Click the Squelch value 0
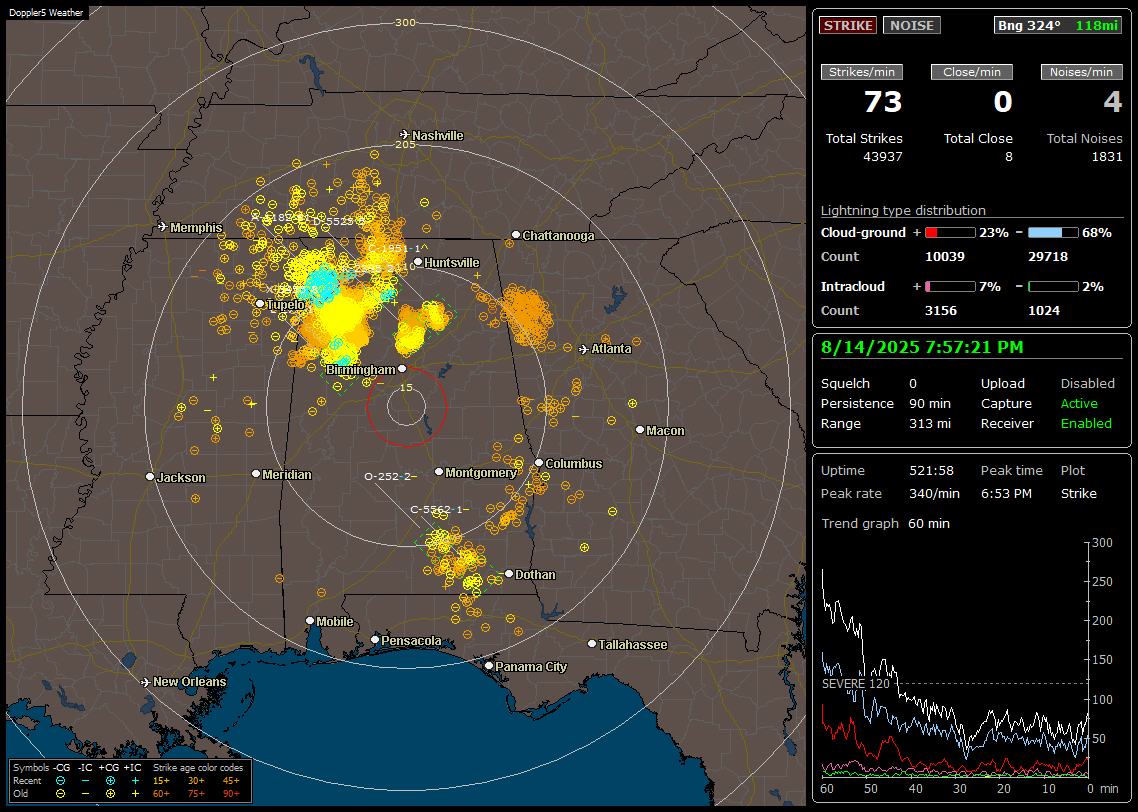This screenshot has width=1138, height=812. pos(913,384)
